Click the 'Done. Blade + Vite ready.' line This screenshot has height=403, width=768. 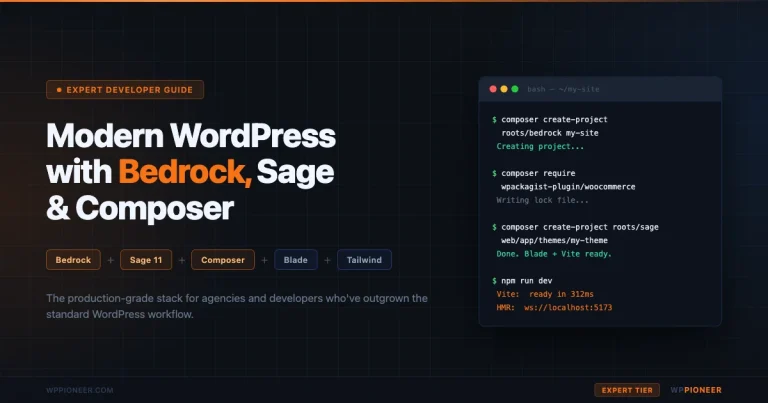pyautogui.click(x=554, y=254)
